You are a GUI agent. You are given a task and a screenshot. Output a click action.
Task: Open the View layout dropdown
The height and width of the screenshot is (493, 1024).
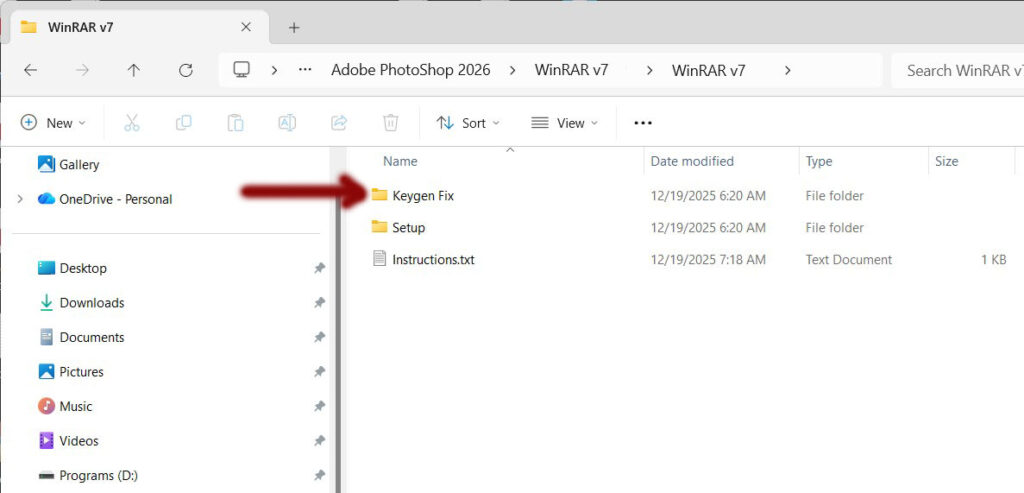[564, 123]
